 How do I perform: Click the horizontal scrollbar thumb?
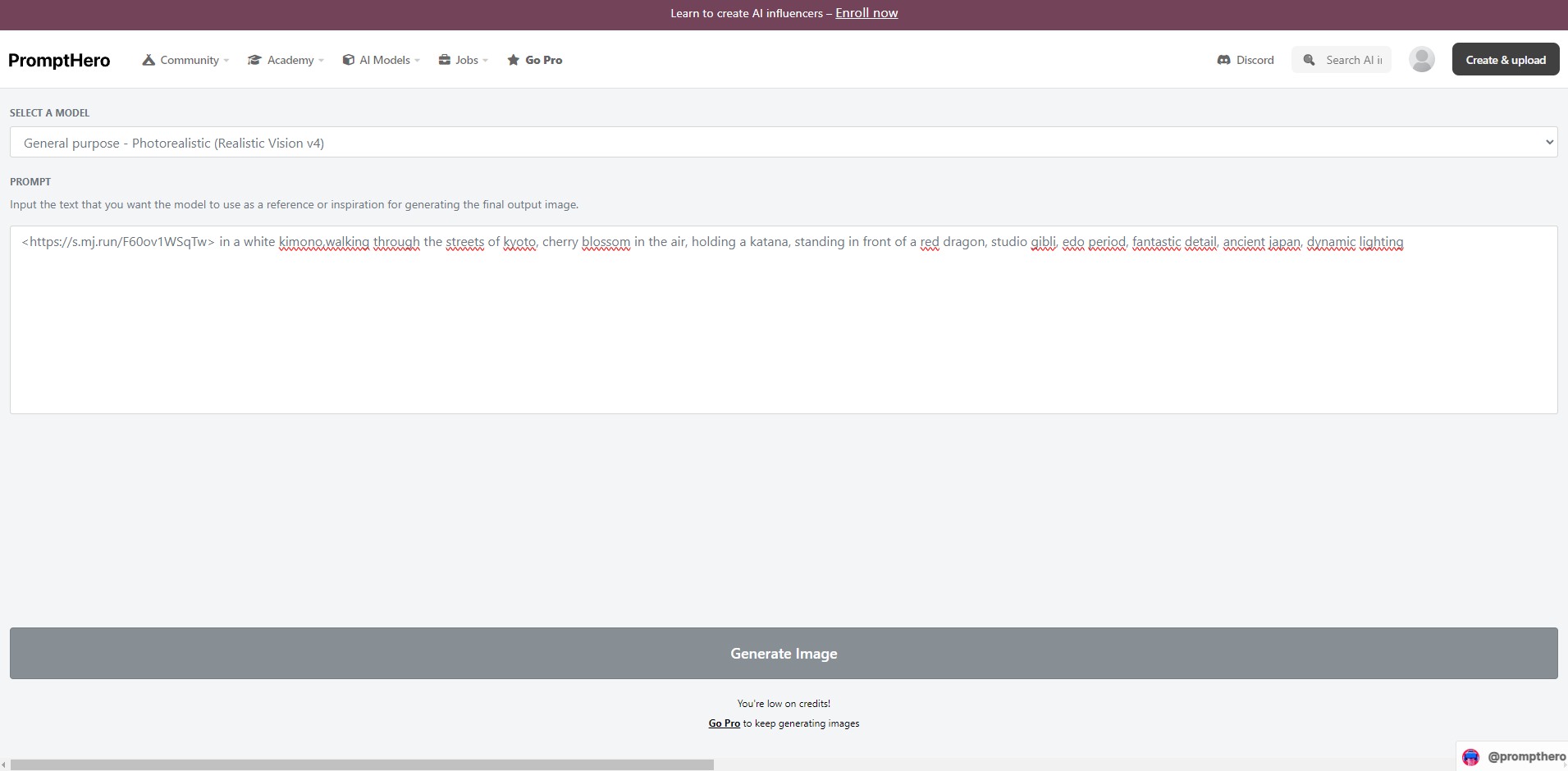(362, 764)
